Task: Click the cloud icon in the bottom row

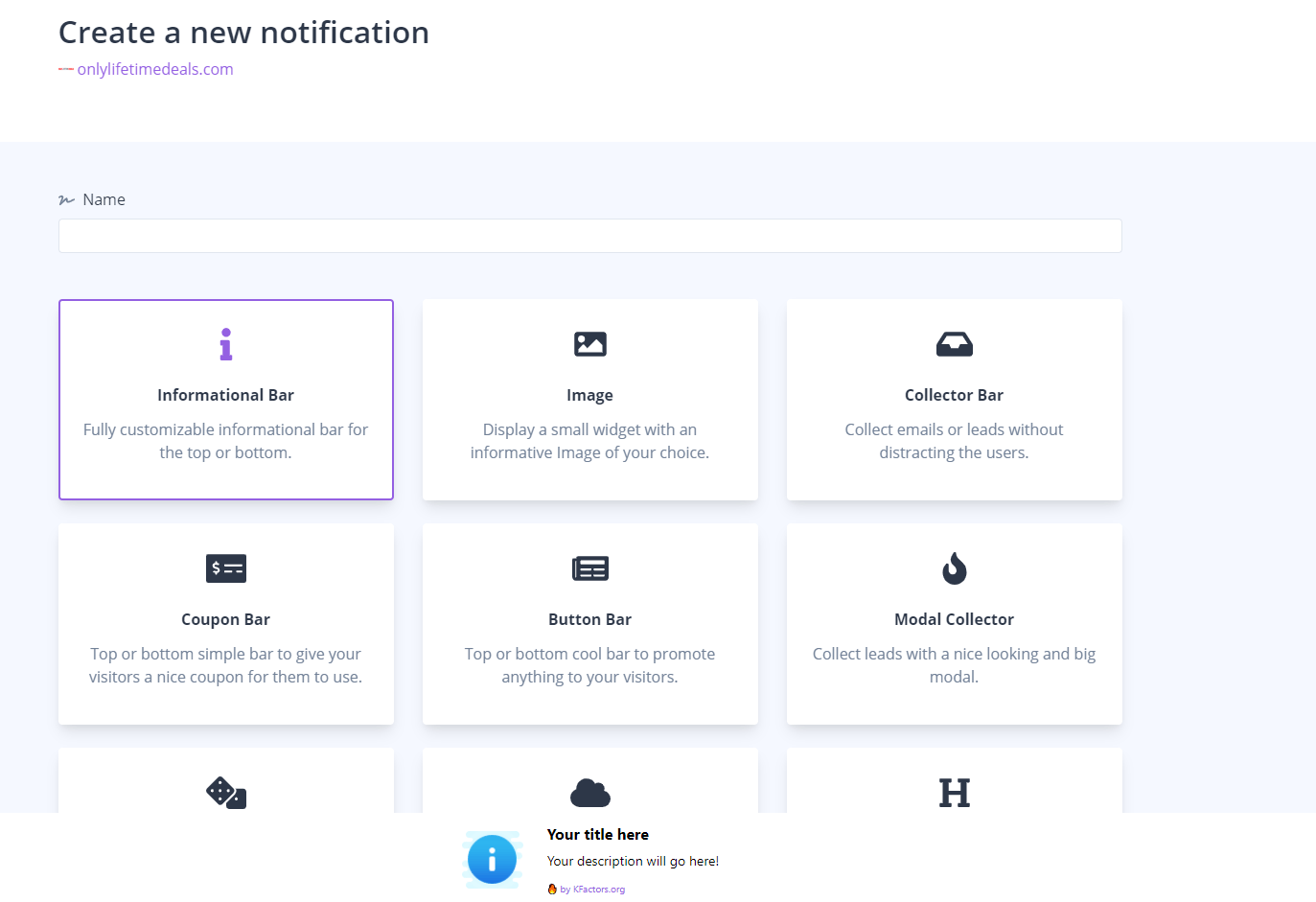Action: point(589,793)
